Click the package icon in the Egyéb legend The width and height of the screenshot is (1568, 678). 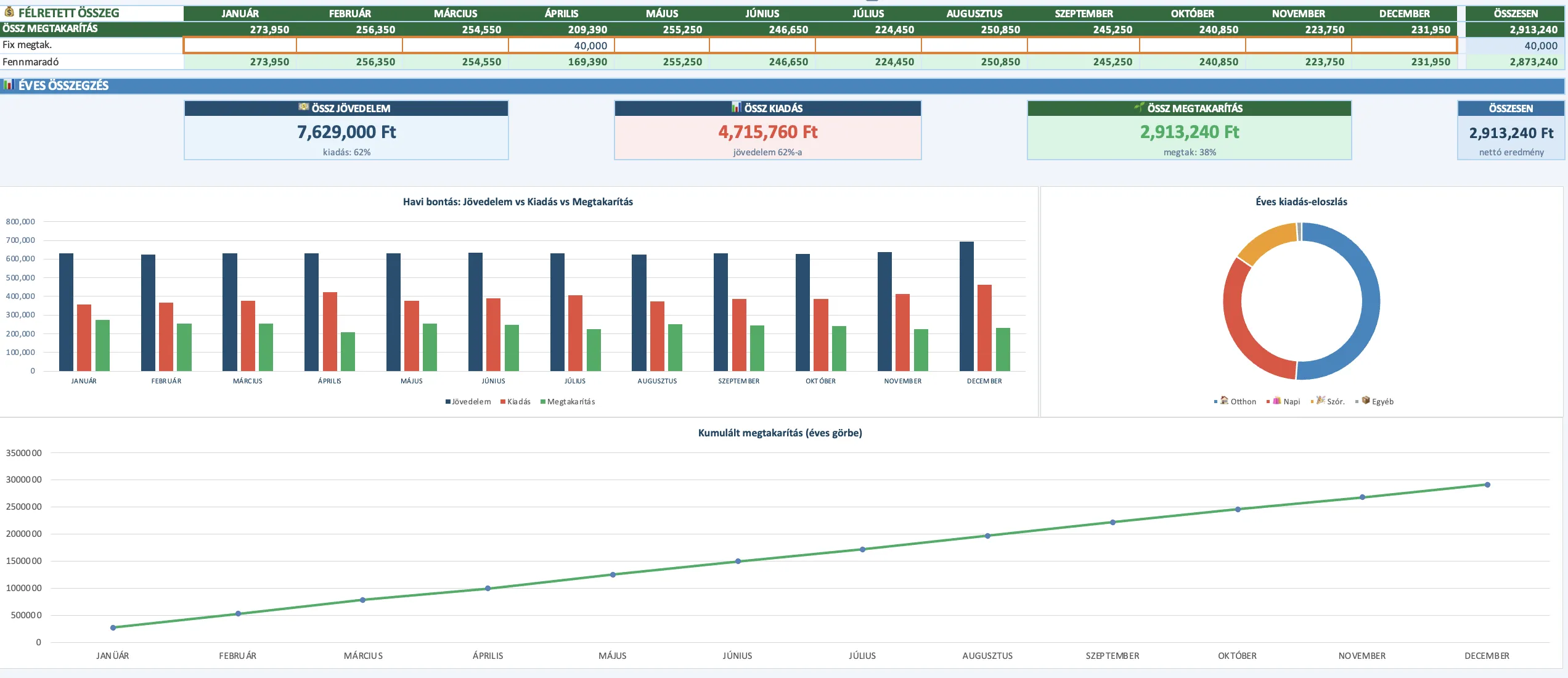[1366, 400]
